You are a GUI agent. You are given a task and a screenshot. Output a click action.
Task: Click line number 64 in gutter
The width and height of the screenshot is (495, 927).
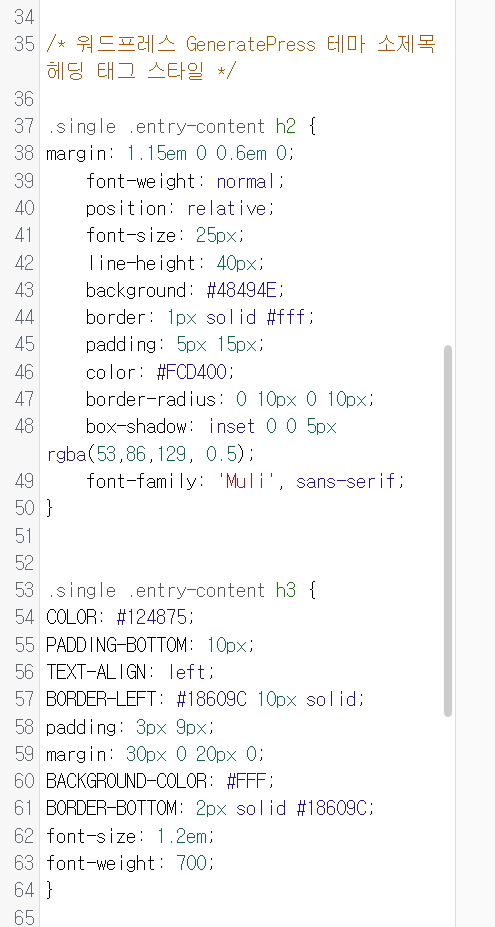[x=24, y=890]
